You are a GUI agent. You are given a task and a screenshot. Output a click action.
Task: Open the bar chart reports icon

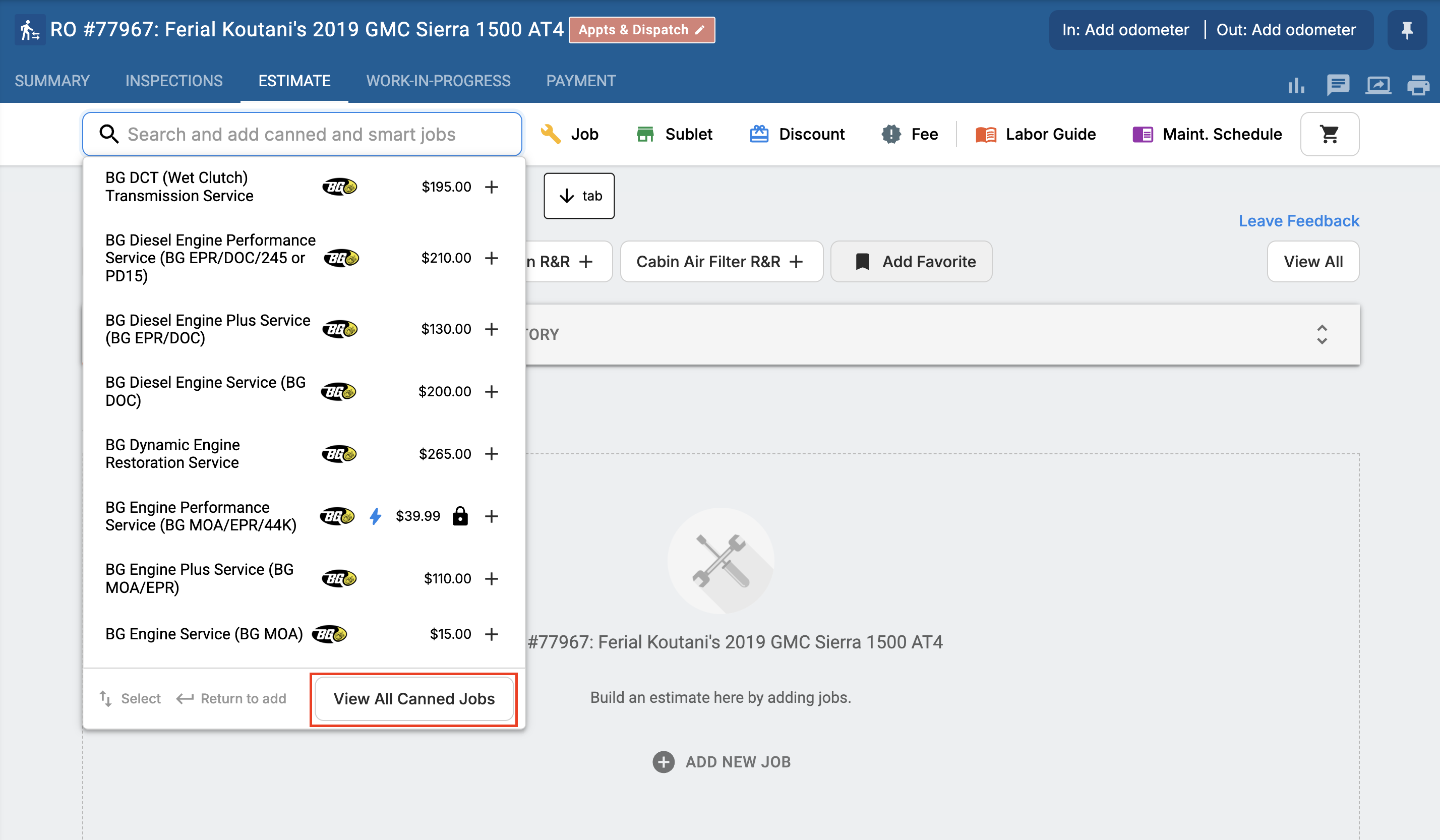tap(1296, 86)
